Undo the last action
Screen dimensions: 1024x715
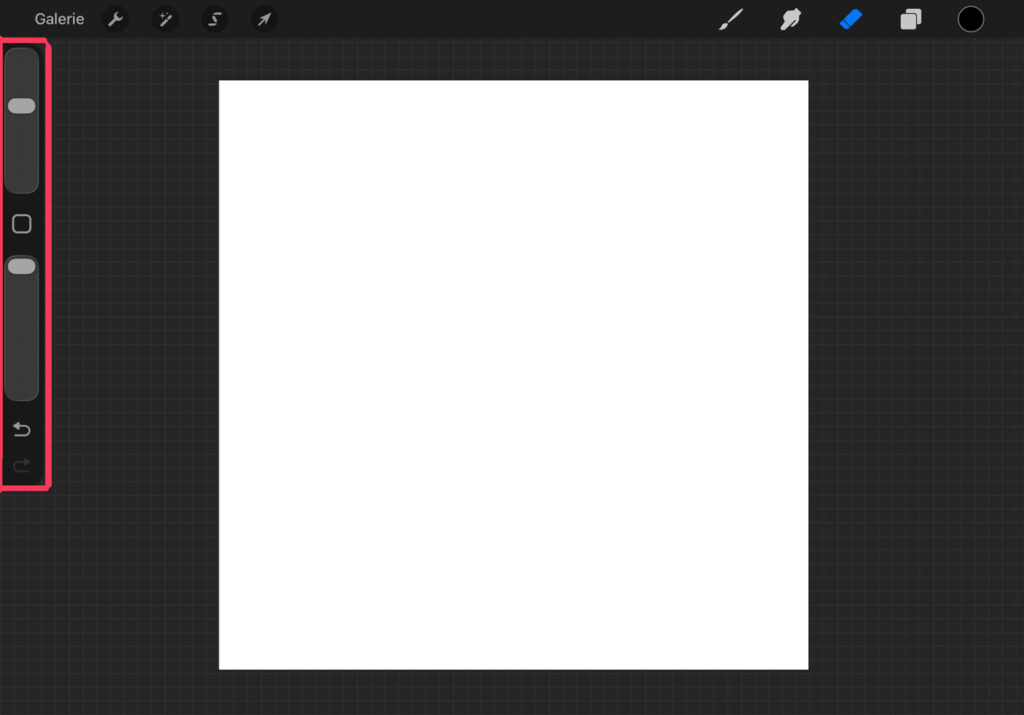pyautogui.click(x=22, y=428)
